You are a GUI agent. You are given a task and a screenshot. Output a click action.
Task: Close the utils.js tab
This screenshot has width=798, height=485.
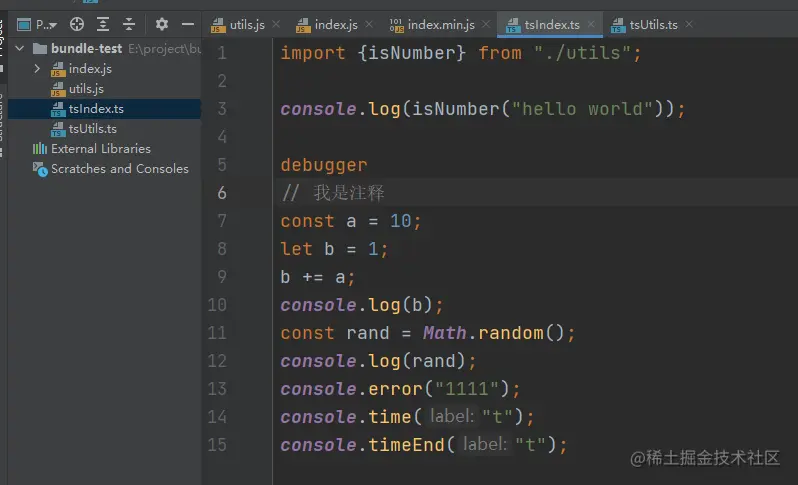276,24
